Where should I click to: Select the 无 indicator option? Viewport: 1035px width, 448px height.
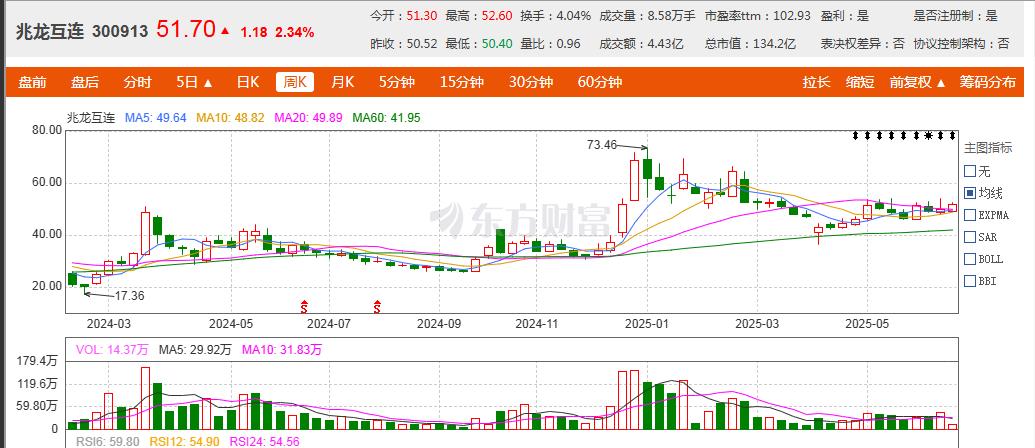970,172
